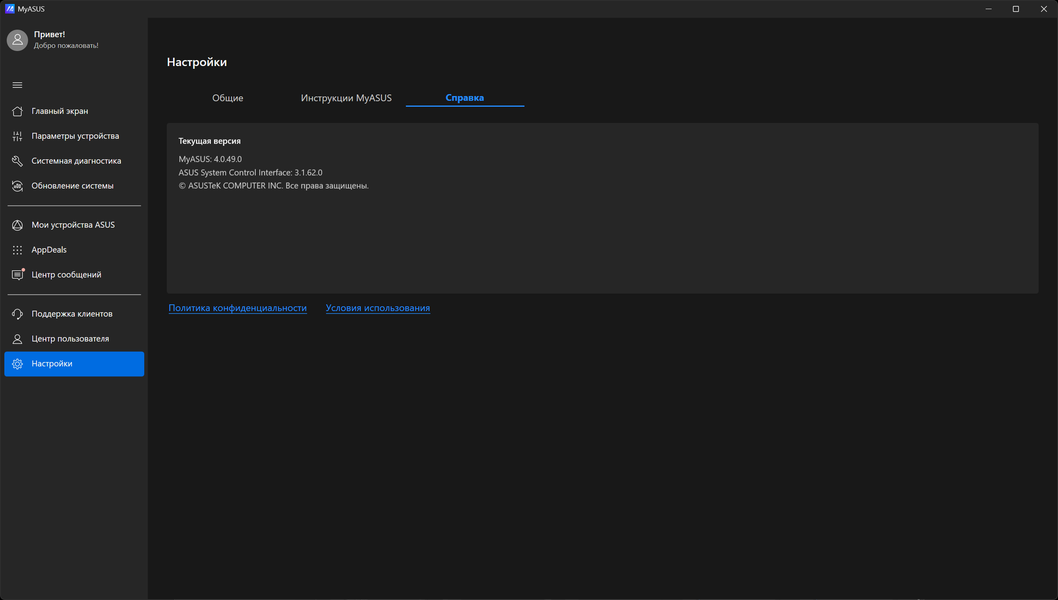Maximize the MyASUS window
Image resolution: width=1058 pixels, height=600 pixels.
click(1015, 9)
